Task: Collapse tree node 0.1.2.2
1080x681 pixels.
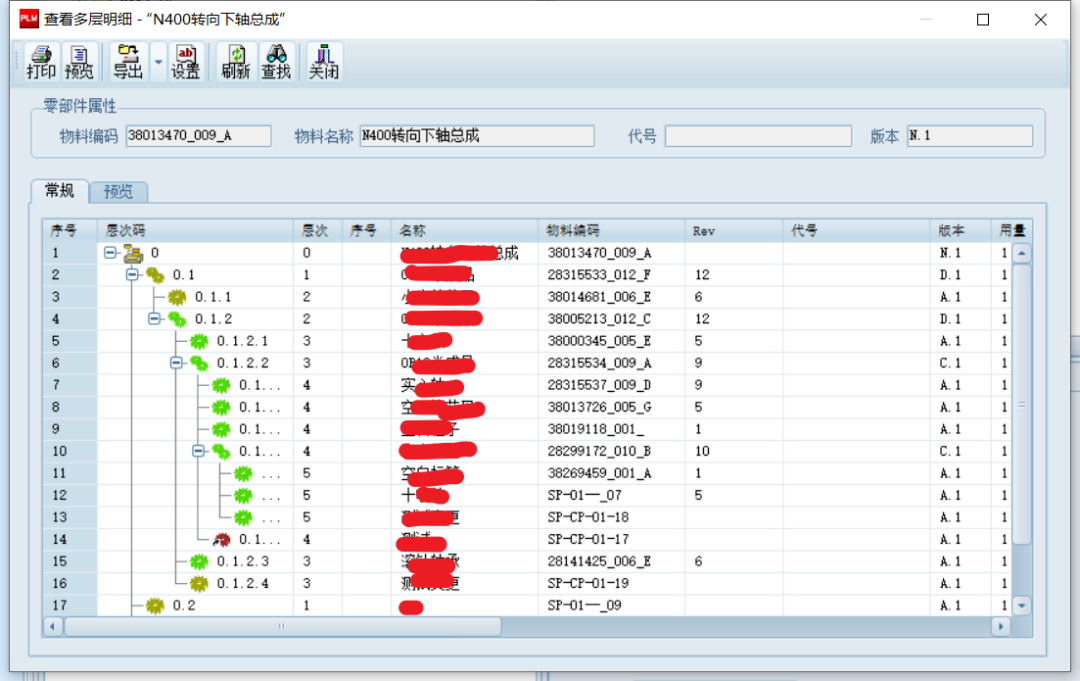Action: 176,363
